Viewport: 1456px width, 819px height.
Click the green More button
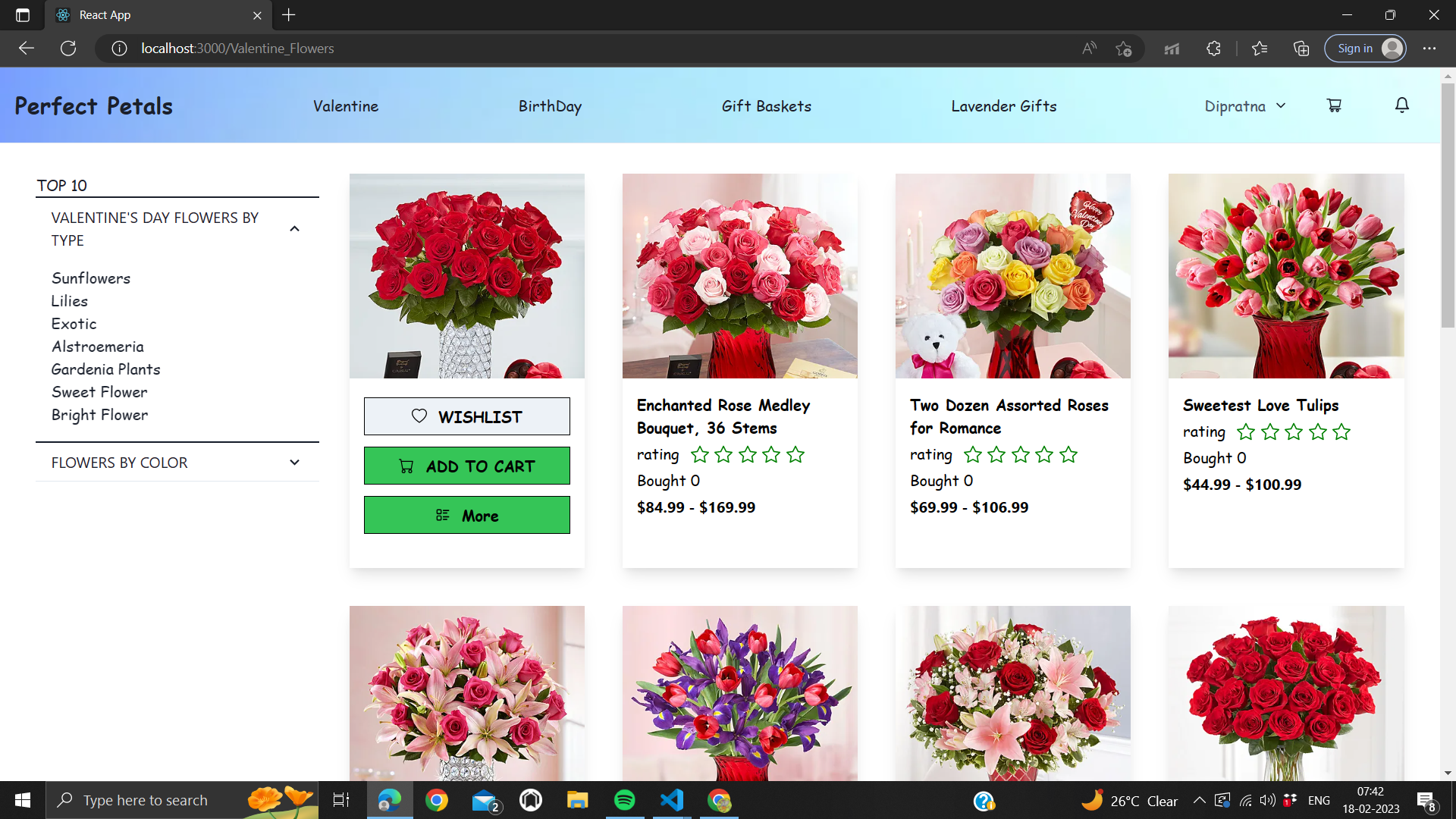coord(466,516)
